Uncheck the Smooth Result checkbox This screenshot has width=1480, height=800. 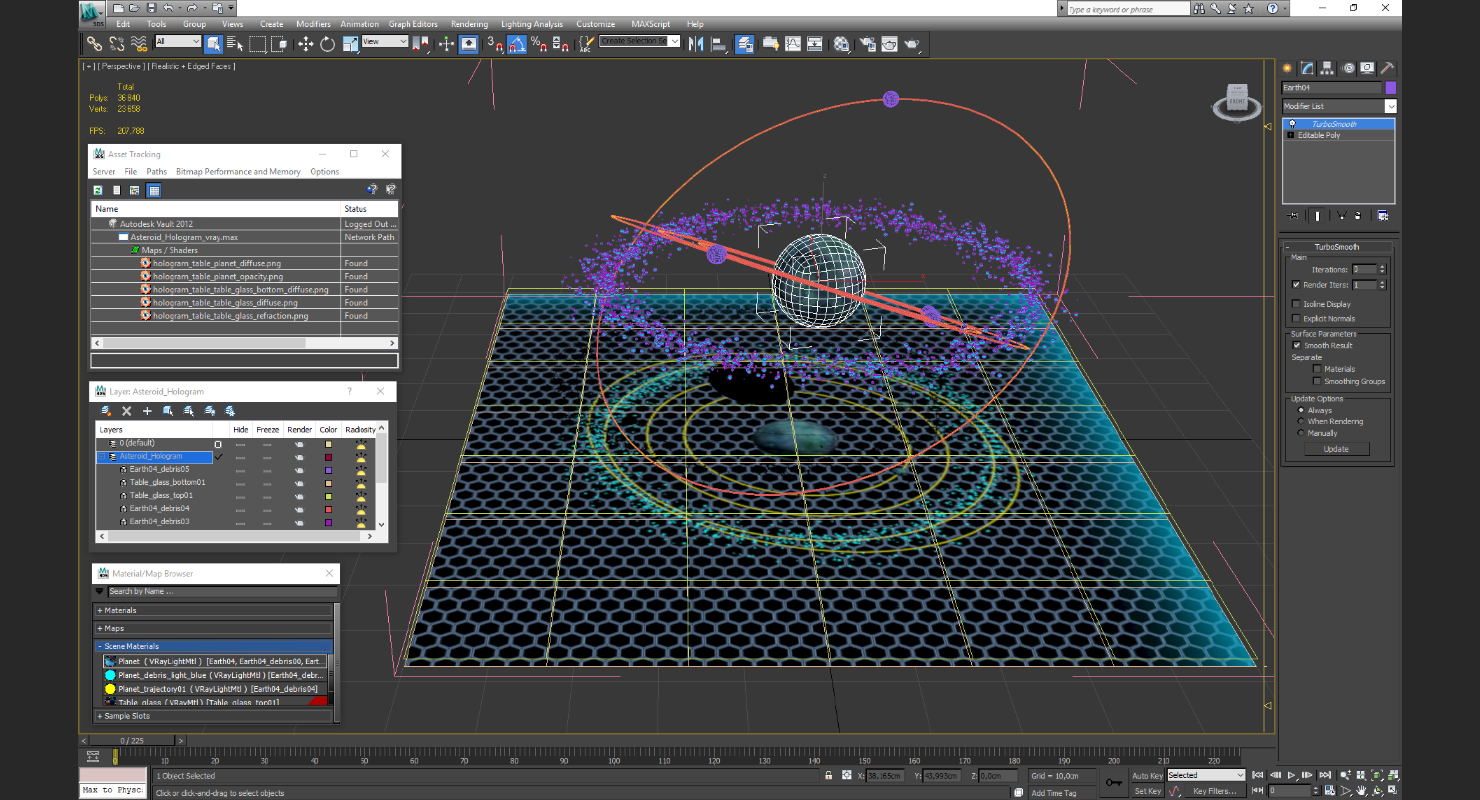[x=1297, y=345]
